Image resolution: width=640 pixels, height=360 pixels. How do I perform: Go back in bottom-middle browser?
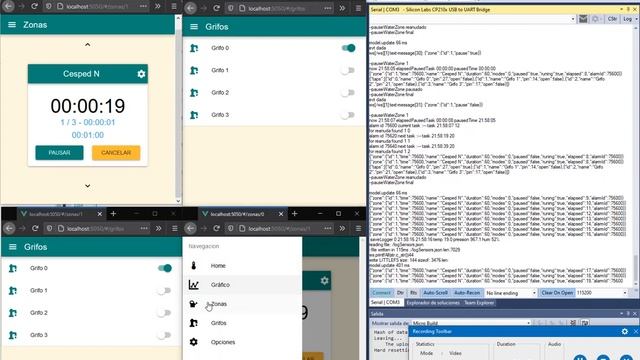coord(190,229)
